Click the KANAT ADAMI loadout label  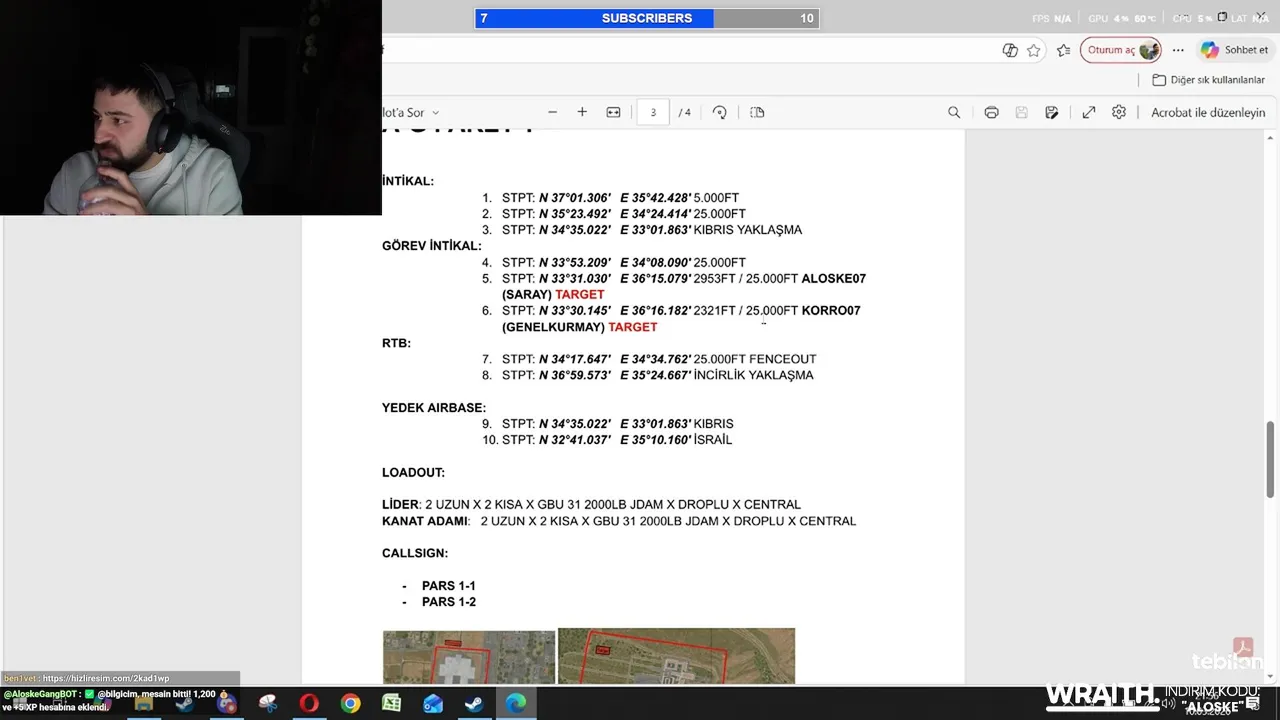tap(425, 521)
